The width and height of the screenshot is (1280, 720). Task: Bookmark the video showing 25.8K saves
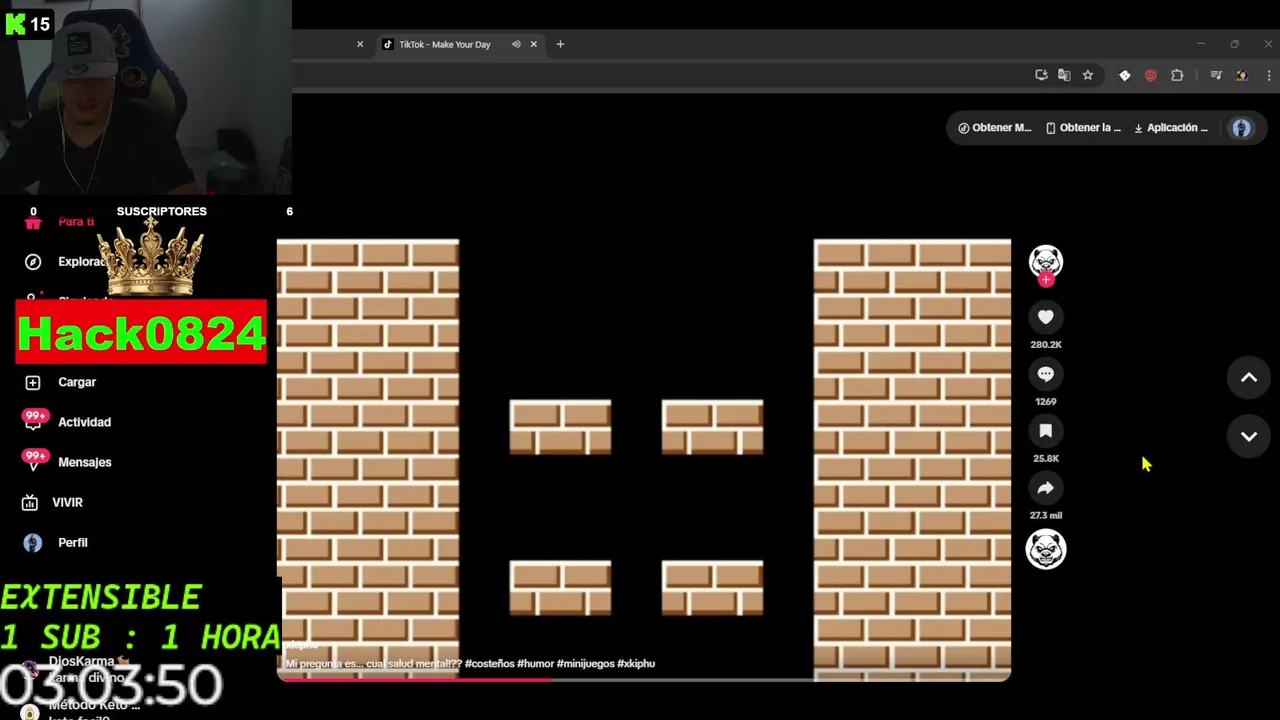1045,431
